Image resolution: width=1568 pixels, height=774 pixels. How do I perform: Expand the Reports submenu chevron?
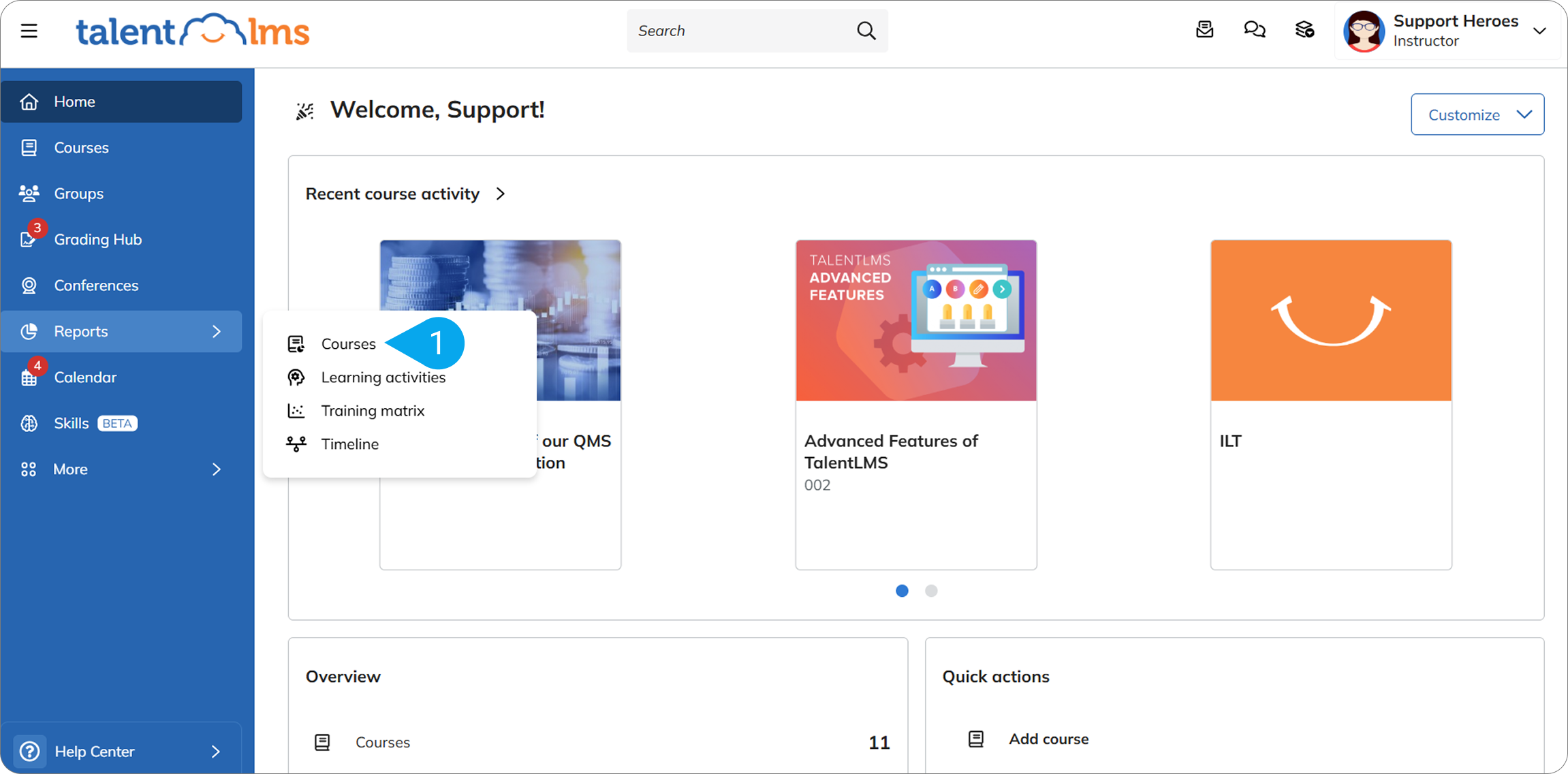217,331
